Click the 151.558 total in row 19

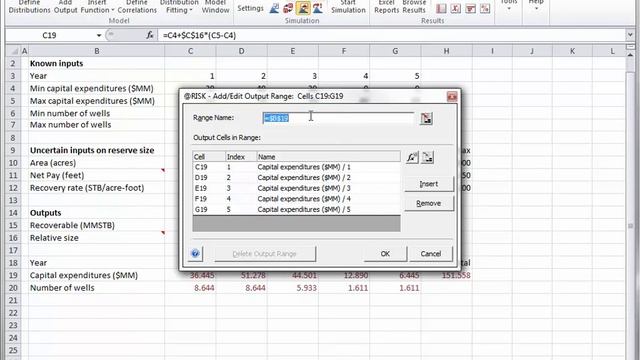pos(456,276)
